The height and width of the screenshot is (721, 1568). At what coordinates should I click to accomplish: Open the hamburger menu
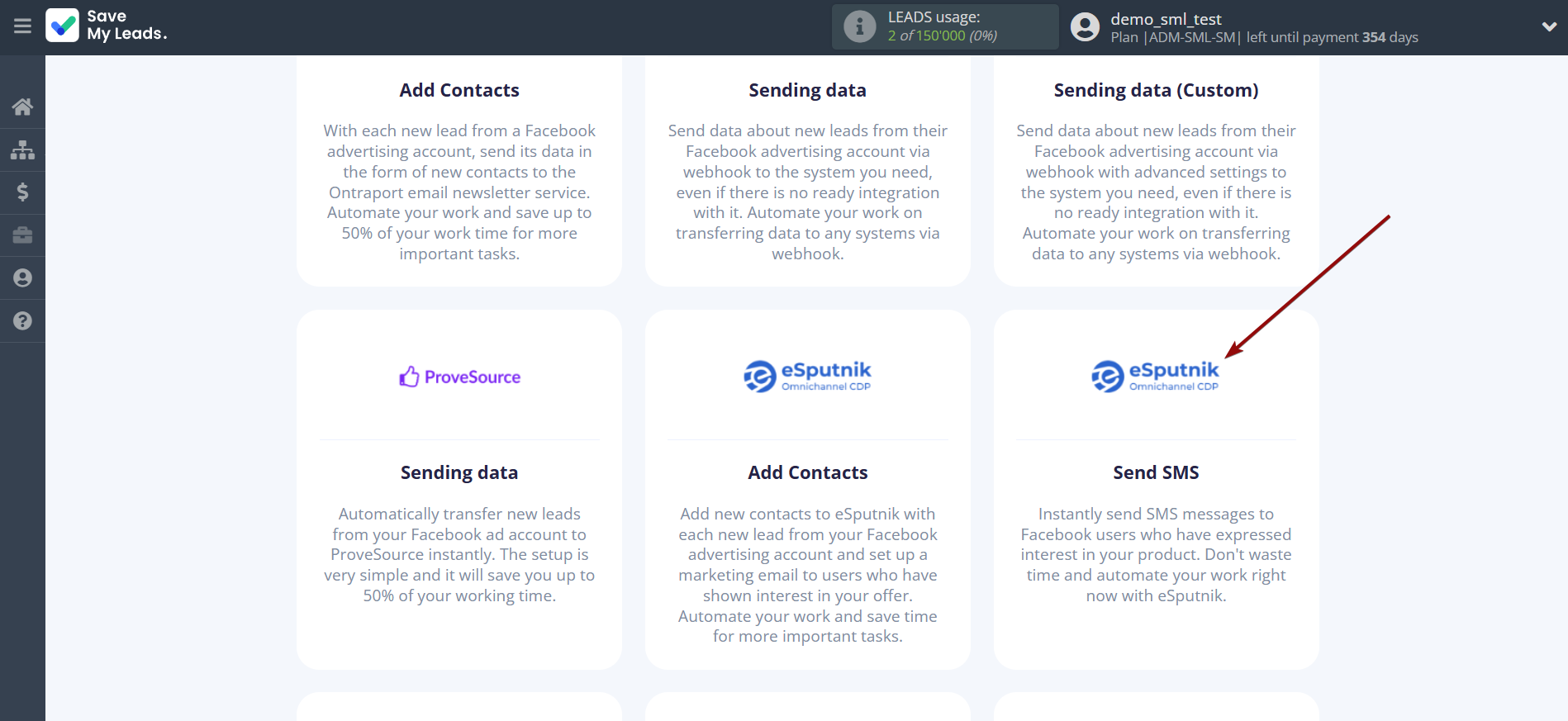click(x=22, y=26)
